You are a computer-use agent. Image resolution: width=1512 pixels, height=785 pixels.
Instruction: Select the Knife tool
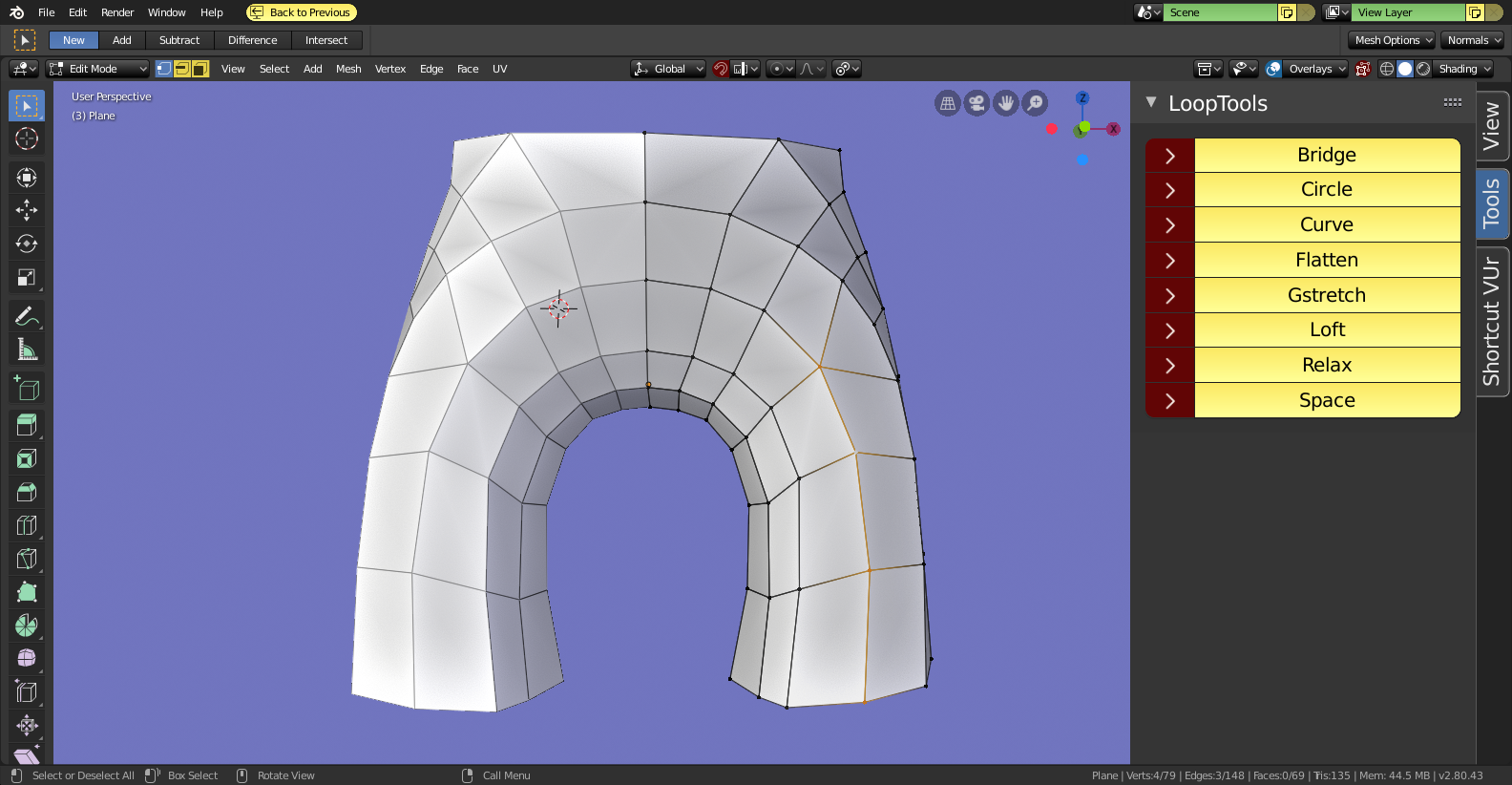pyautogui.click(x=27, y=559)
